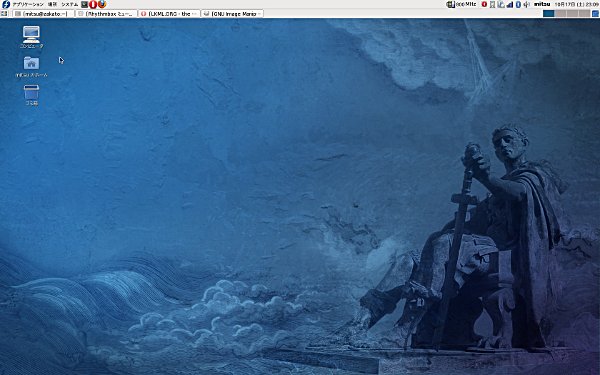Click the CPU frequency monitor applet
The width and height of the screenshot is (600, 375).
[x=461, y=4]
